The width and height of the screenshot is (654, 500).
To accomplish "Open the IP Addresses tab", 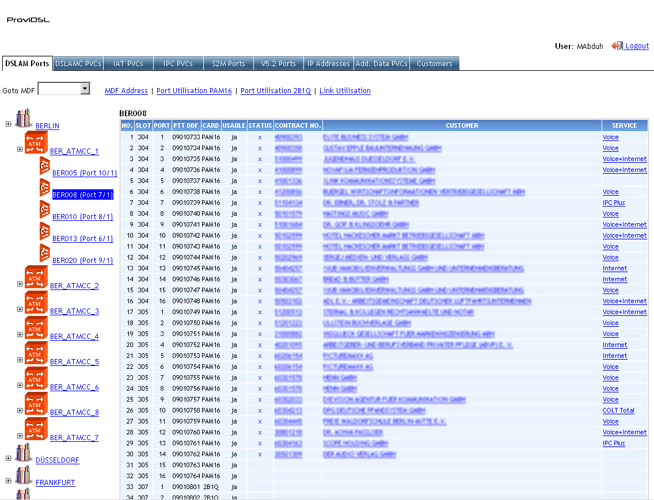I will pos(327,64).
